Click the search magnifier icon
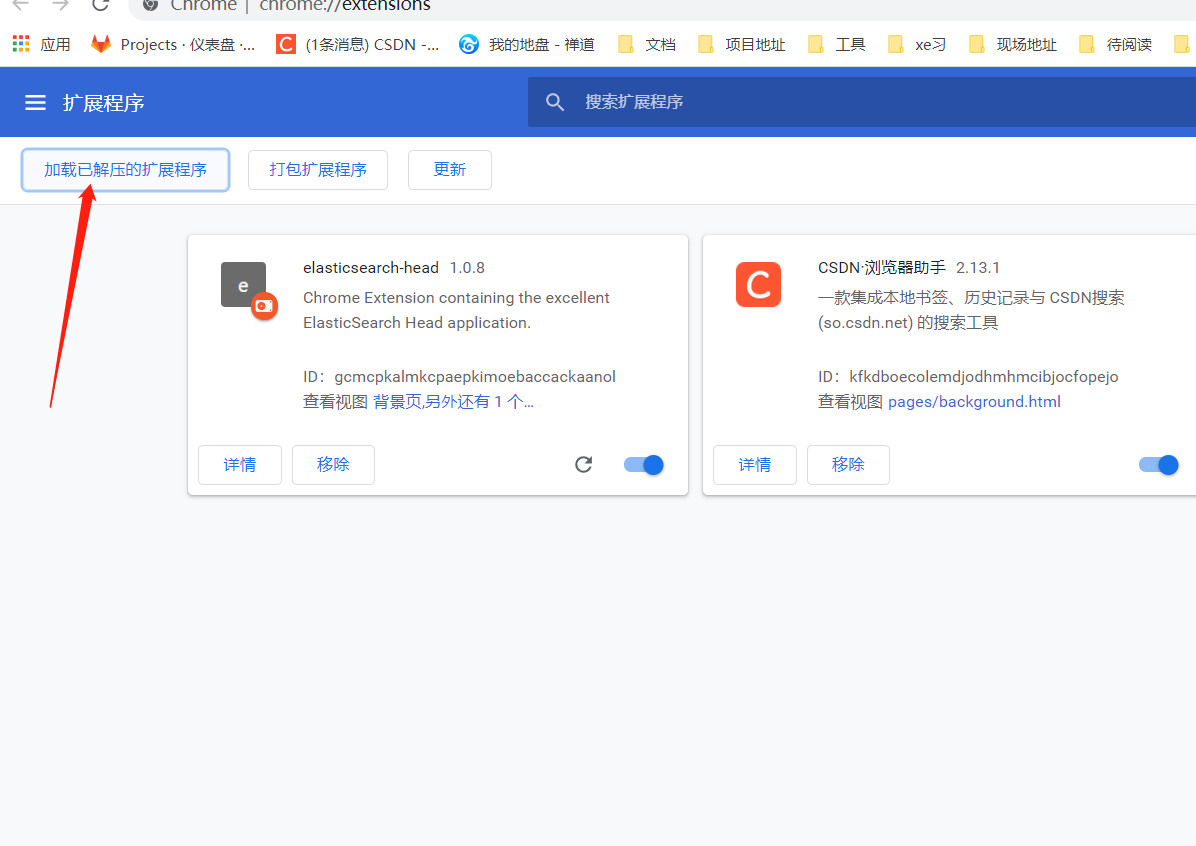1196x846 pixels. click(x=555, y=102)
